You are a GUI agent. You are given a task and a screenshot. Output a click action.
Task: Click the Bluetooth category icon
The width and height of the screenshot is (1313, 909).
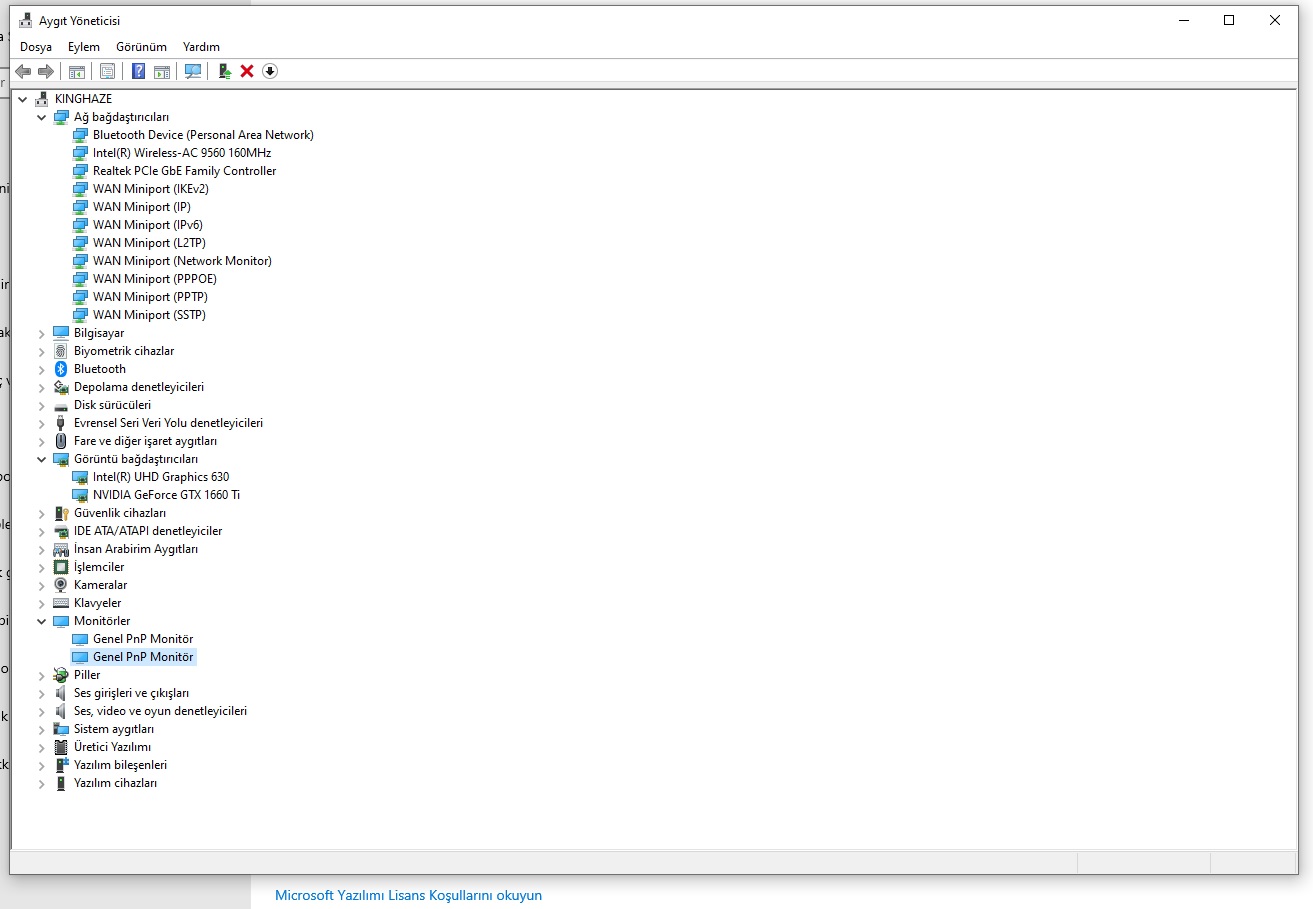pyautogui.click(x=61, y=369)
